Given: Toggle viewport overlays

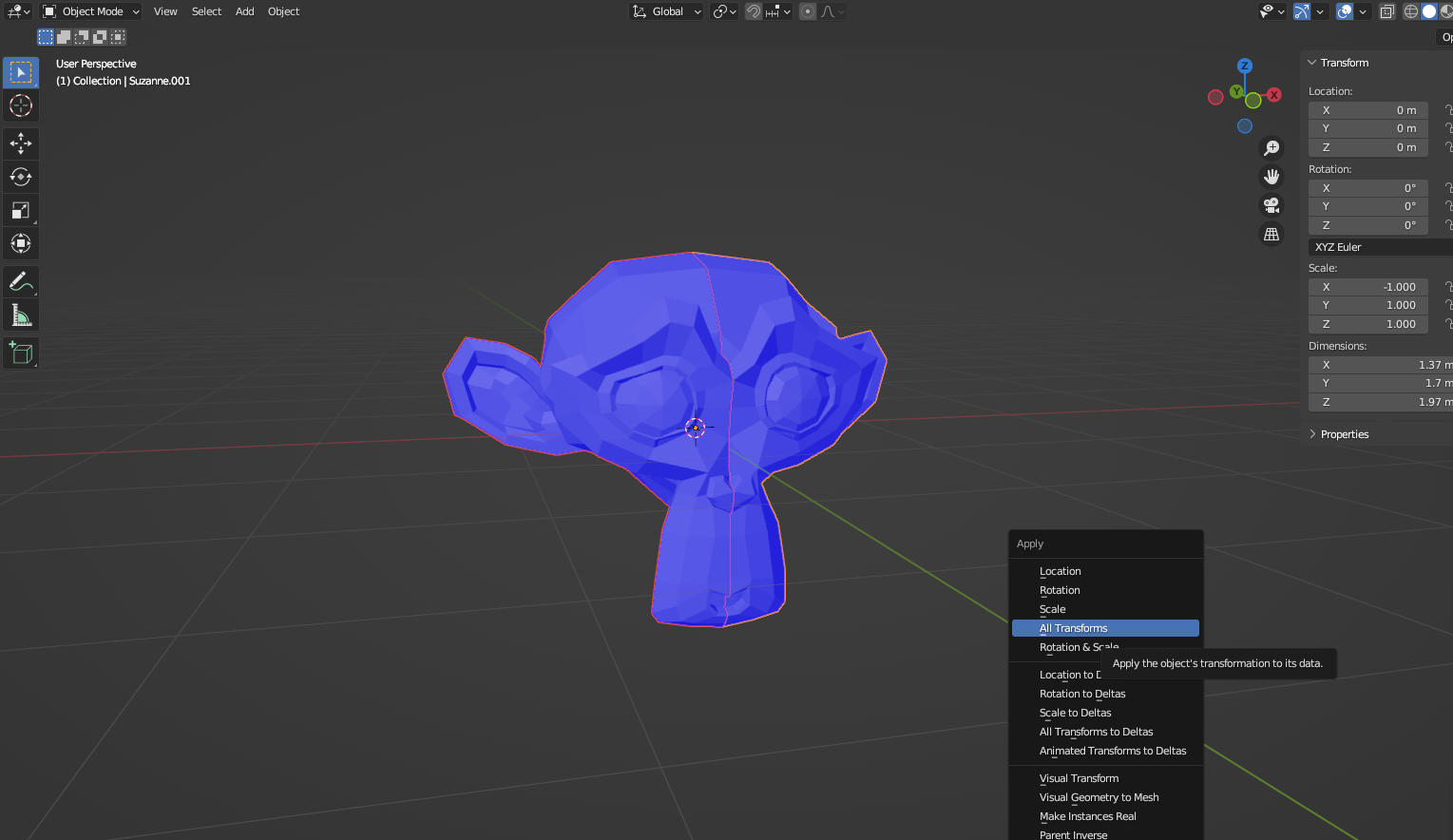Looking at the screenshot, I should pyautogui.click(x=1345, y=11).
